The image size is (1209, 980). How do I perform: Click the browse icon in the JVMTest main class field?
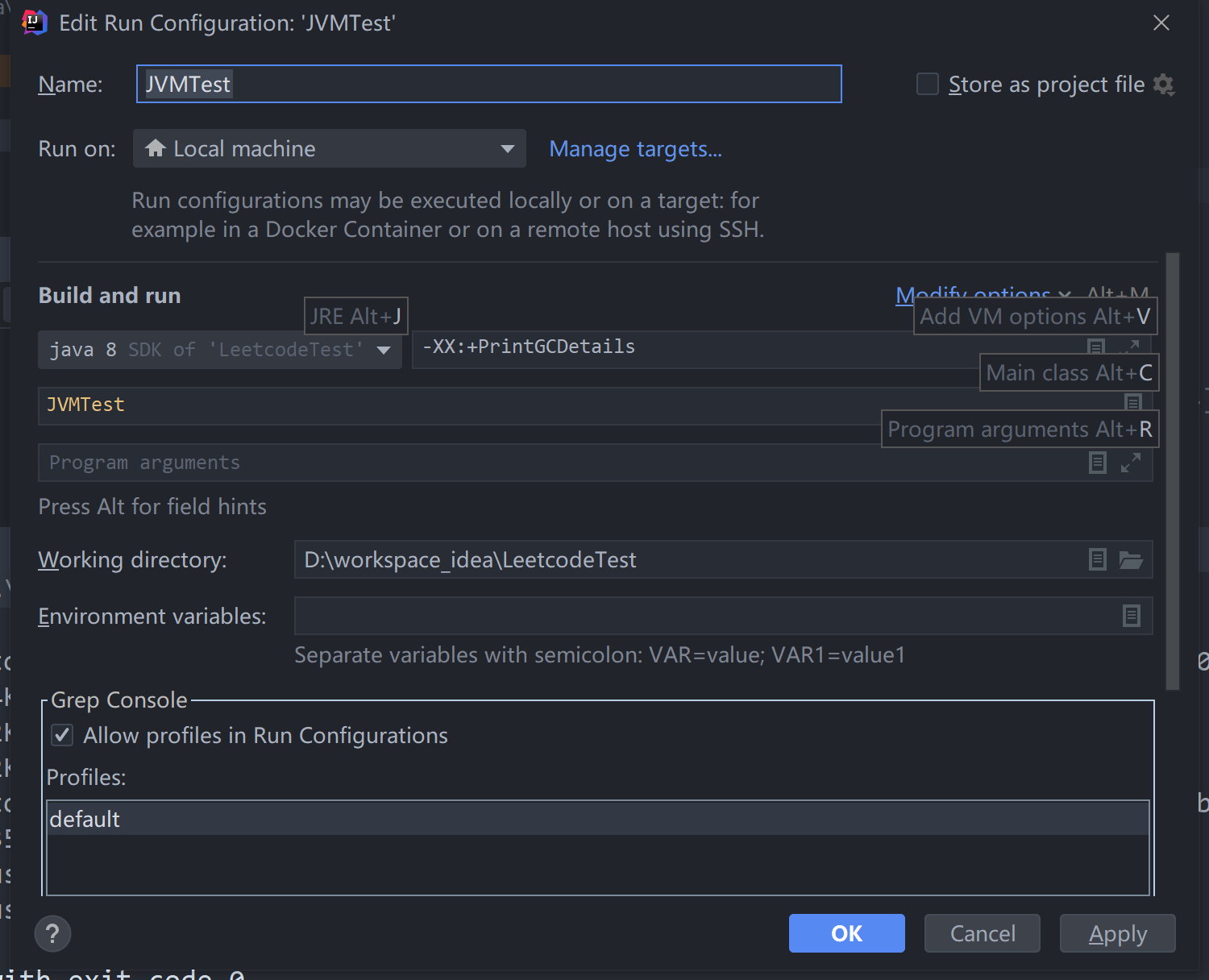[1133, 401]
